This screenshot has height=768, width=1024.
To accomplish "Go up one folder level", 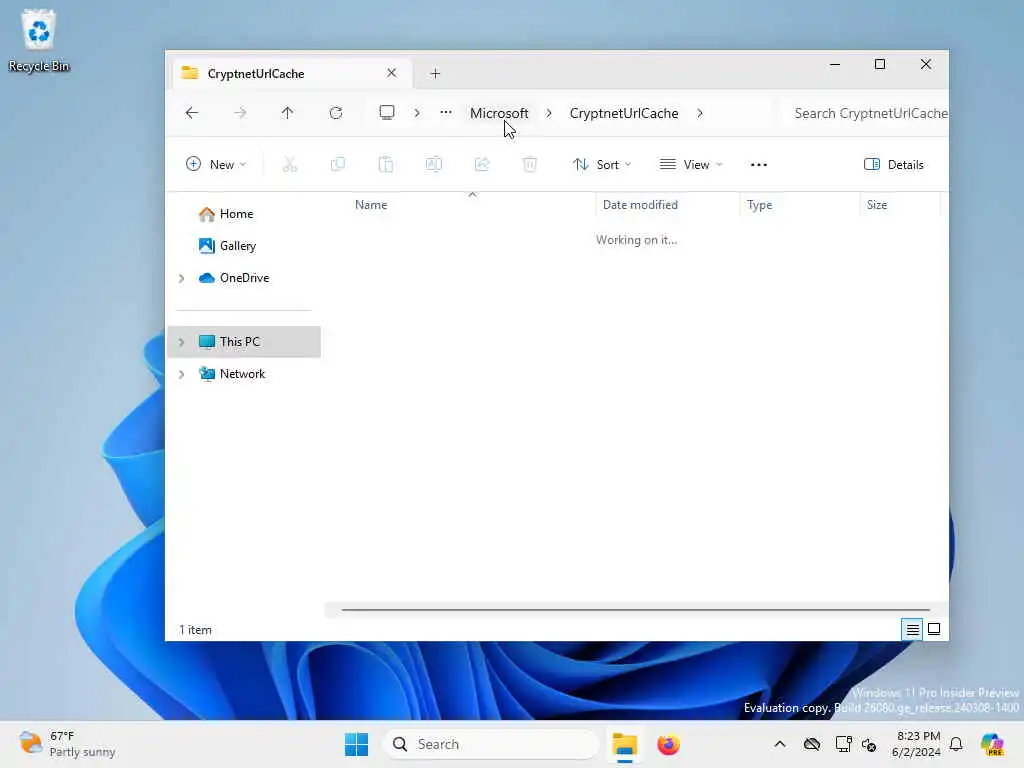I will pos(287,113).
